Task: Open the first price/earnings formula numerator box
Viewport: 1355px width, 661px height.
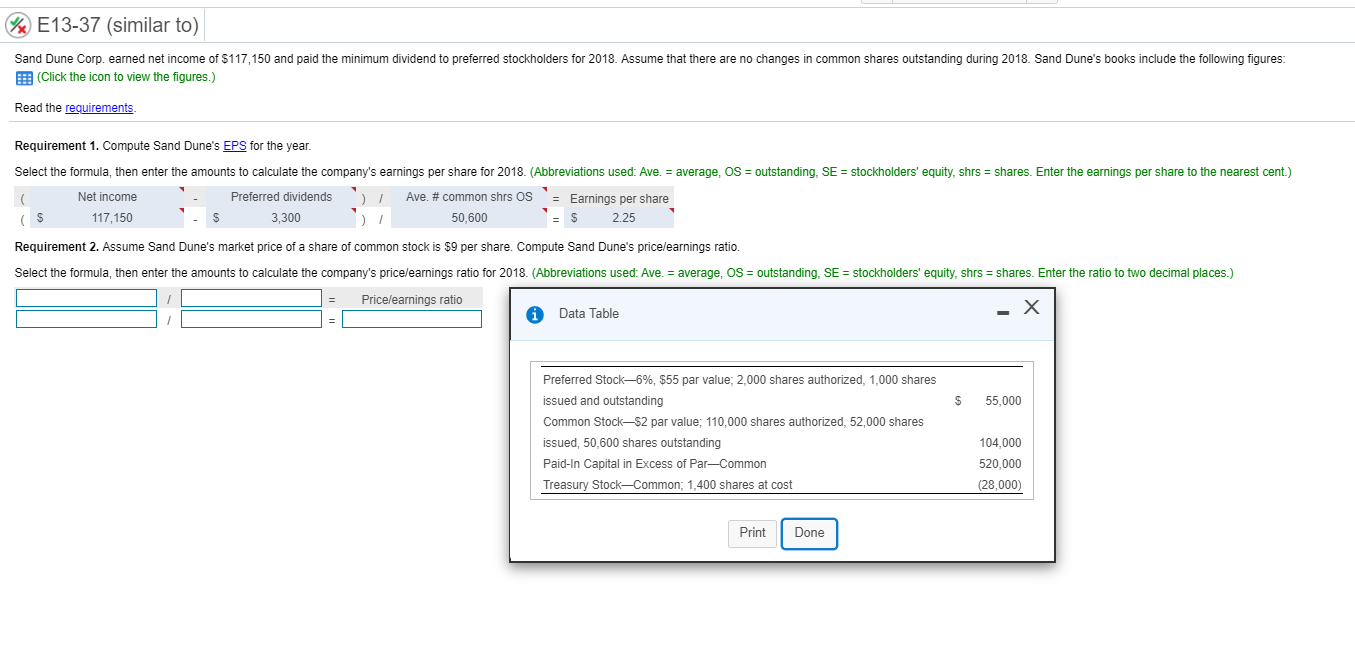Action: (86, 298)
